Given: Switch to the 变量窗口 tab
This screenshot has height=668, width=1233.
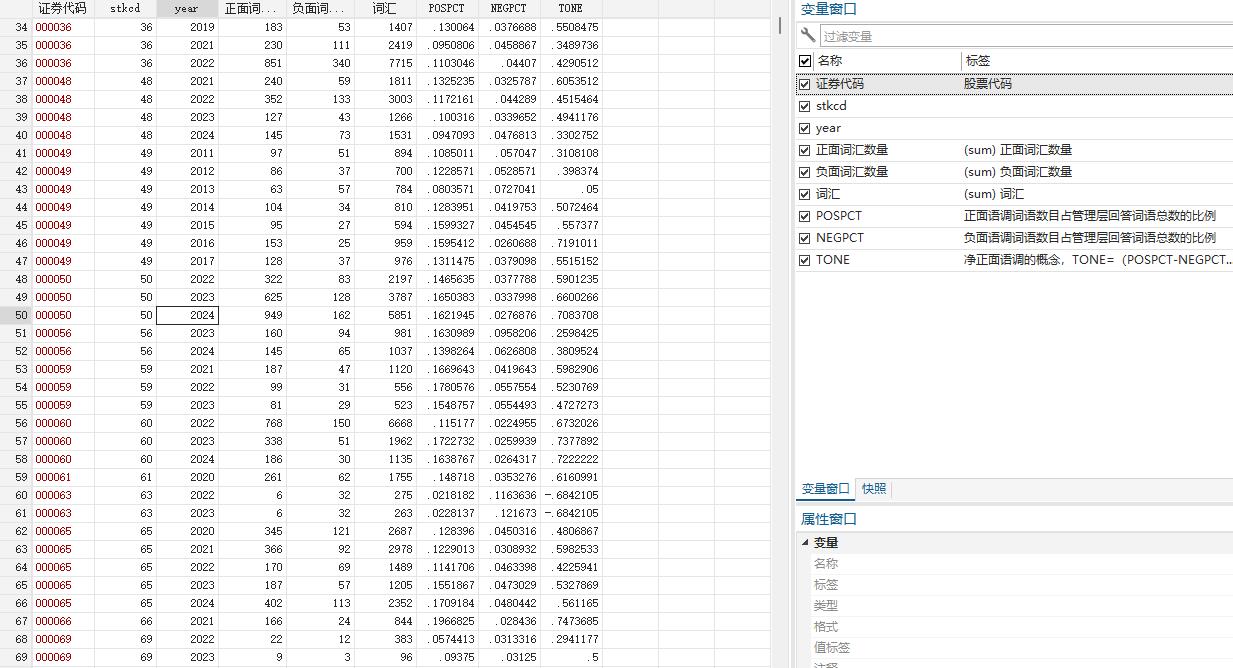Looking at the screenshot, I should click(825, 489).
